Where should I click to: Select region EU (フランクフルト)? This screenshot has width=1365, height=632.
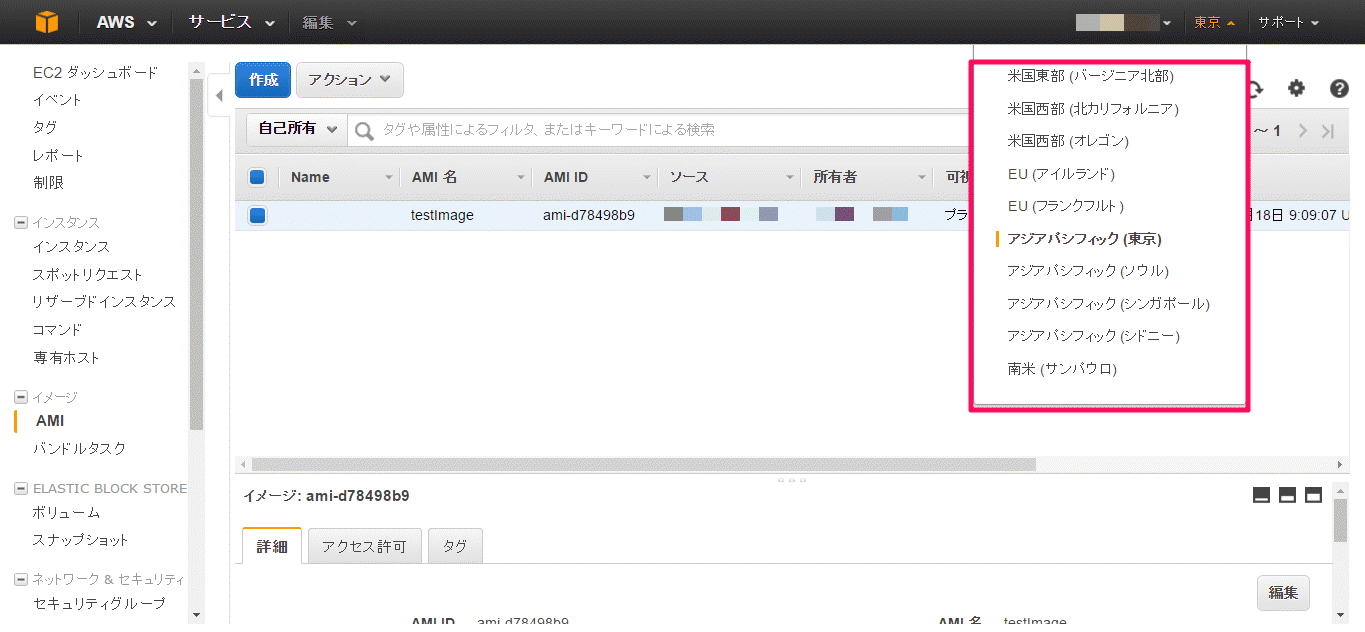(1066, 206)
